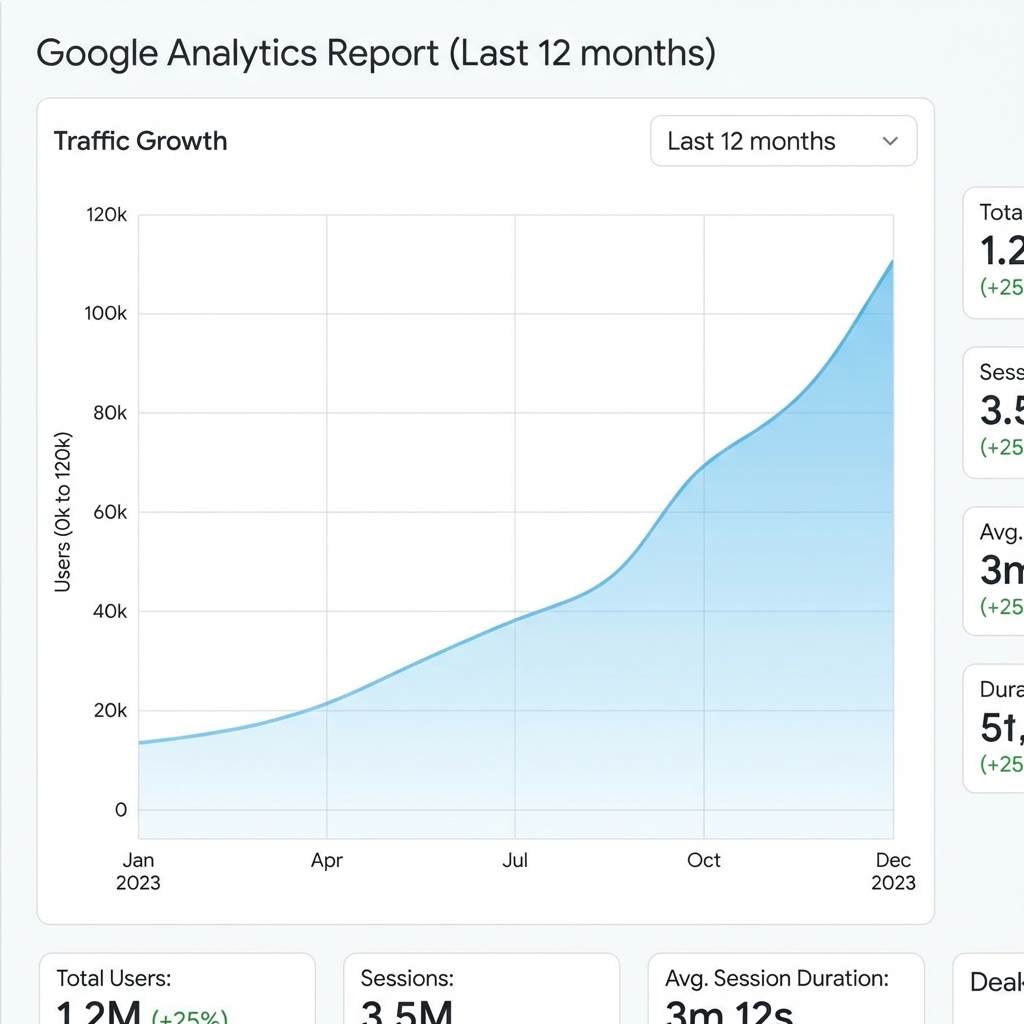Select the "Oct" month label on the x-axis
The width and height of the screenshot is (1024, 1024).
click(x=703, y=860)
